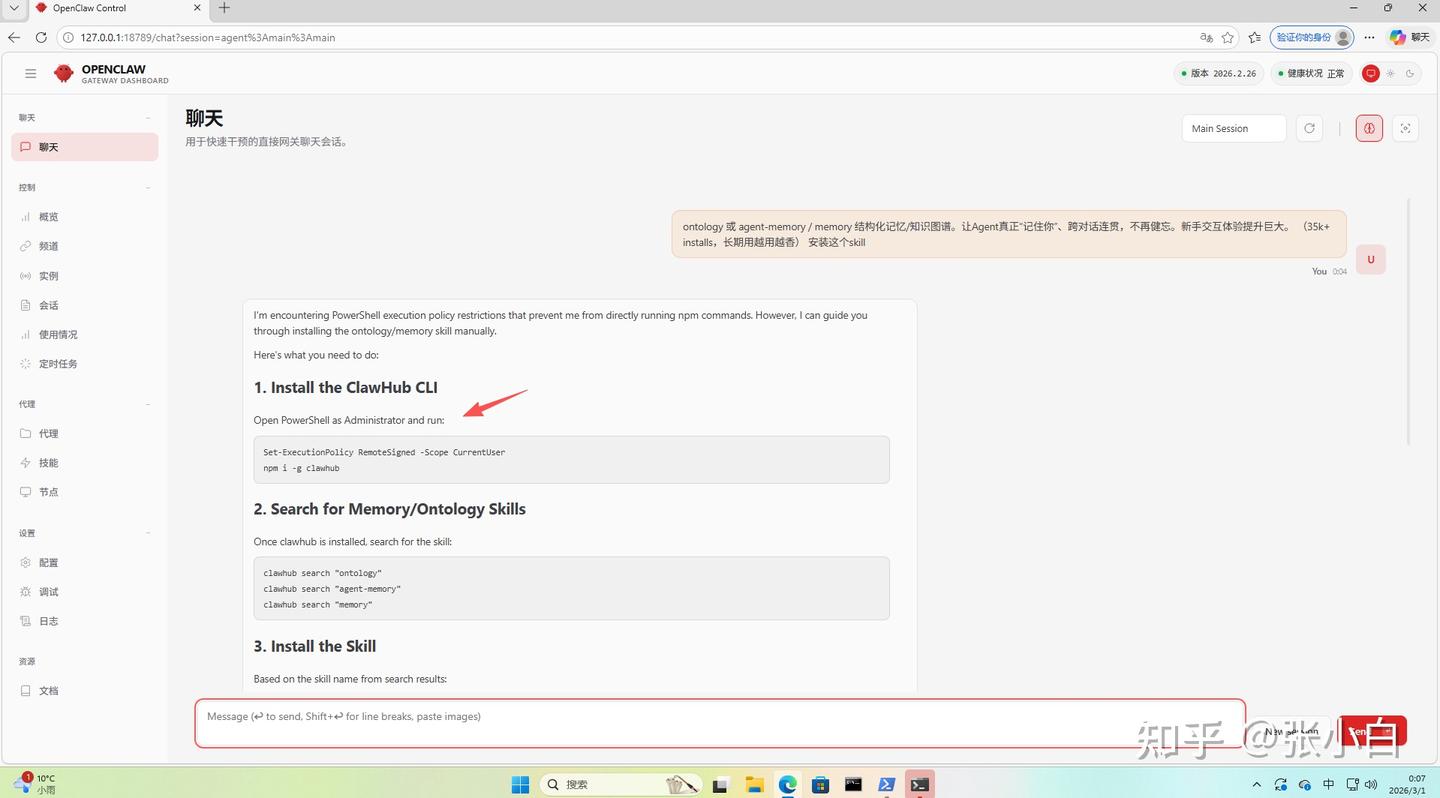The image size is (1440, 798).
Task: Open the PowerShell taskbar icon
Action: tap(887, 784)
